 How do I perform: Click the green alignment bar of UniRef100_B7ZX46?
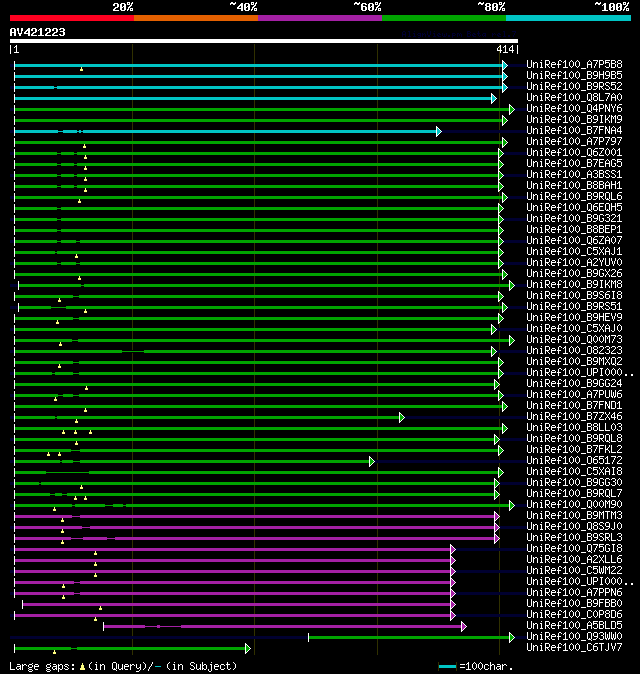(207, 417)
